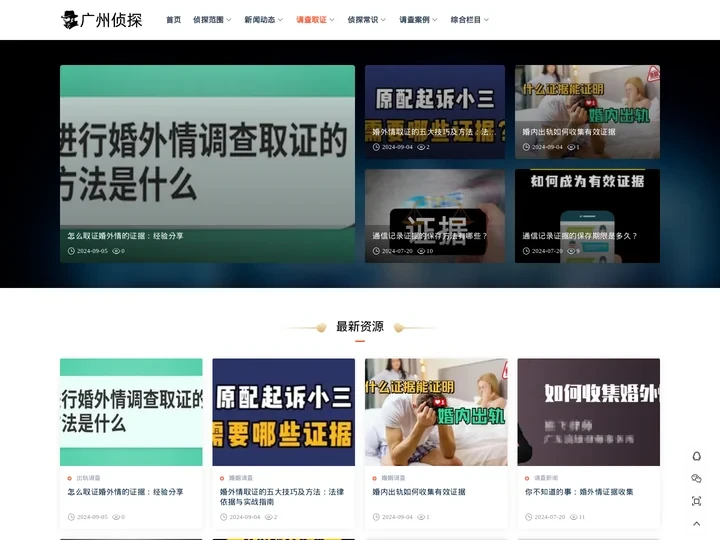Click the QR scan icon in side toolbar
Viewport: 720px width, 540px height.
[696, 501]
